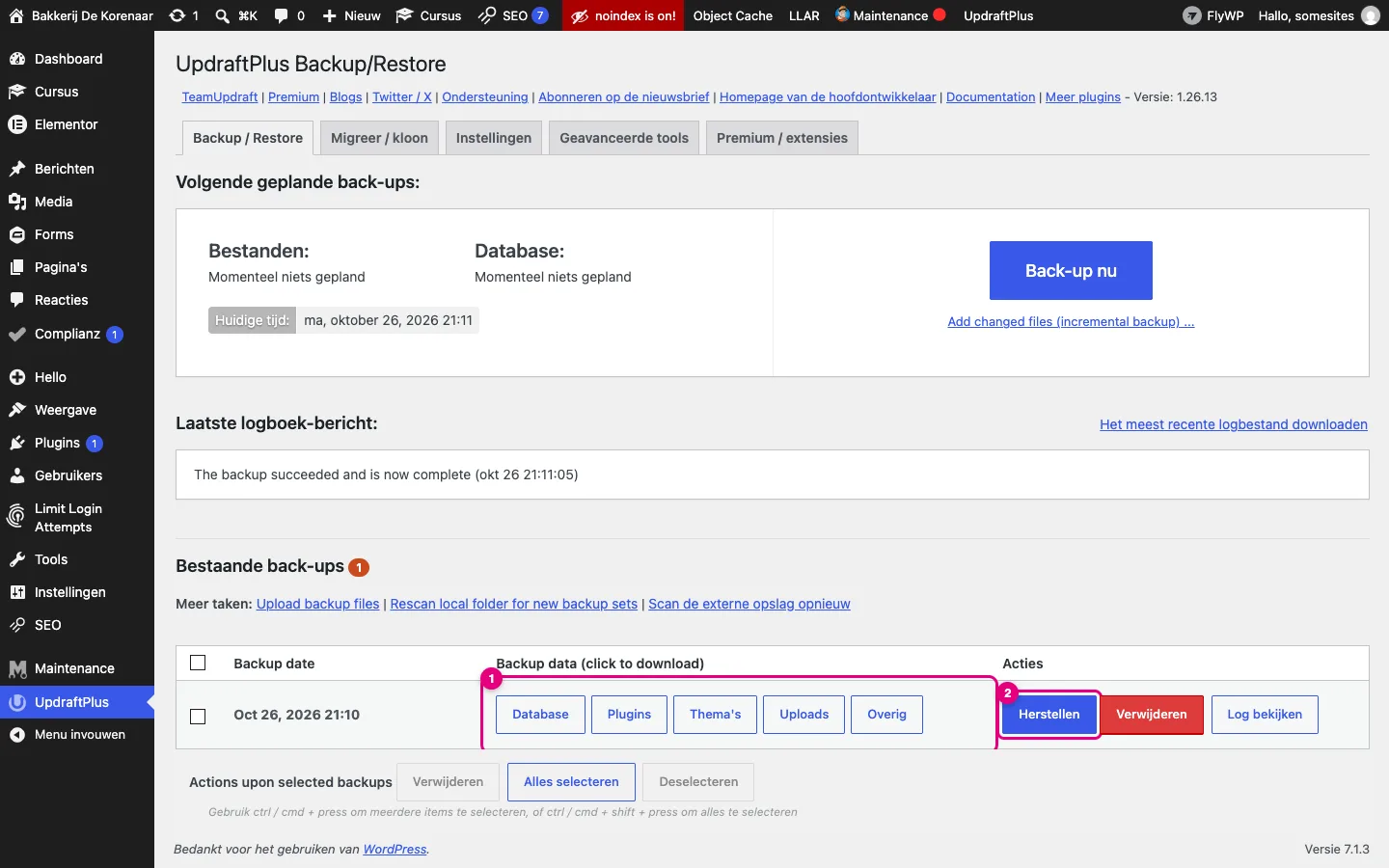Click the Plugins plug icon
Image resolution: width=1389 pixels, height=868 pixels.
pos(17,443)
